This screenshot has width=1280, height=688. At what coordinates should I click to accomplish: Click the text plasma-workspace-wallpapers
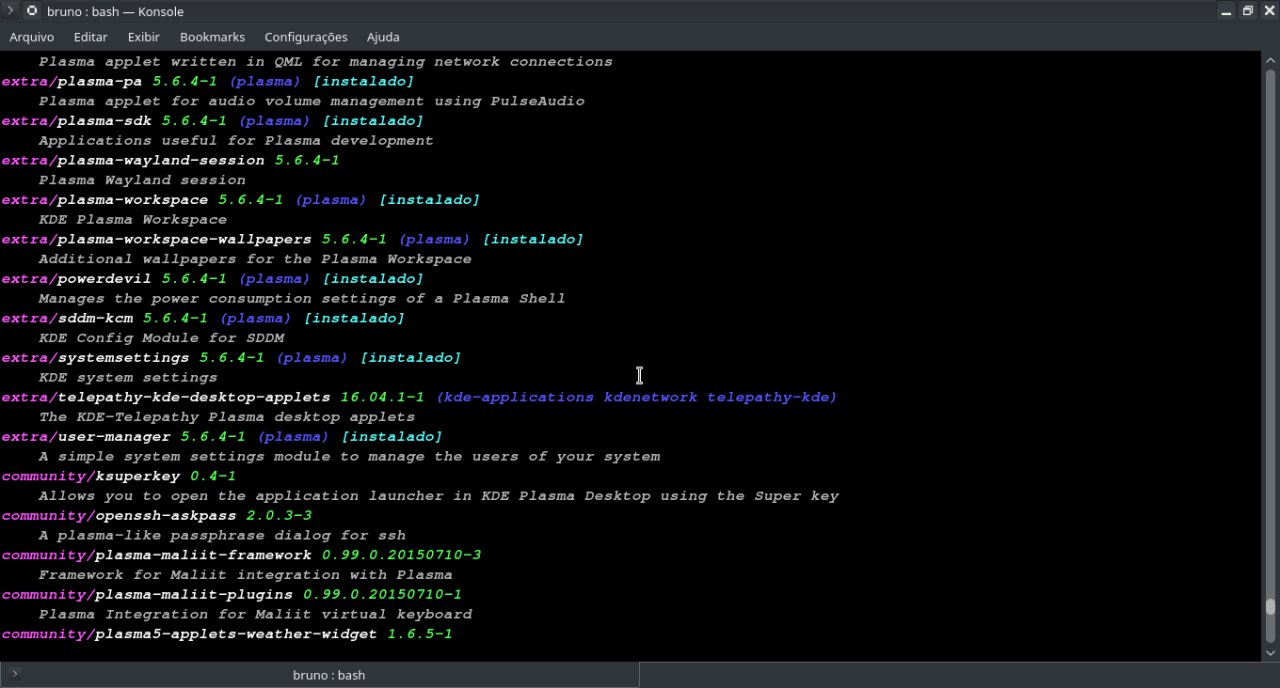pos(185,239)
